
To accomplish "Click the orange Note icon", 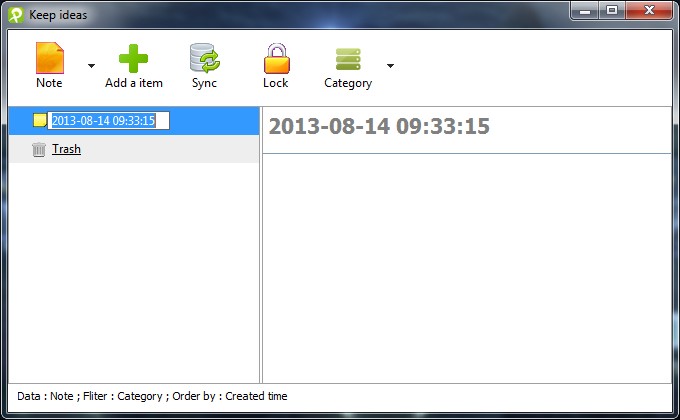I will point(49,58).
